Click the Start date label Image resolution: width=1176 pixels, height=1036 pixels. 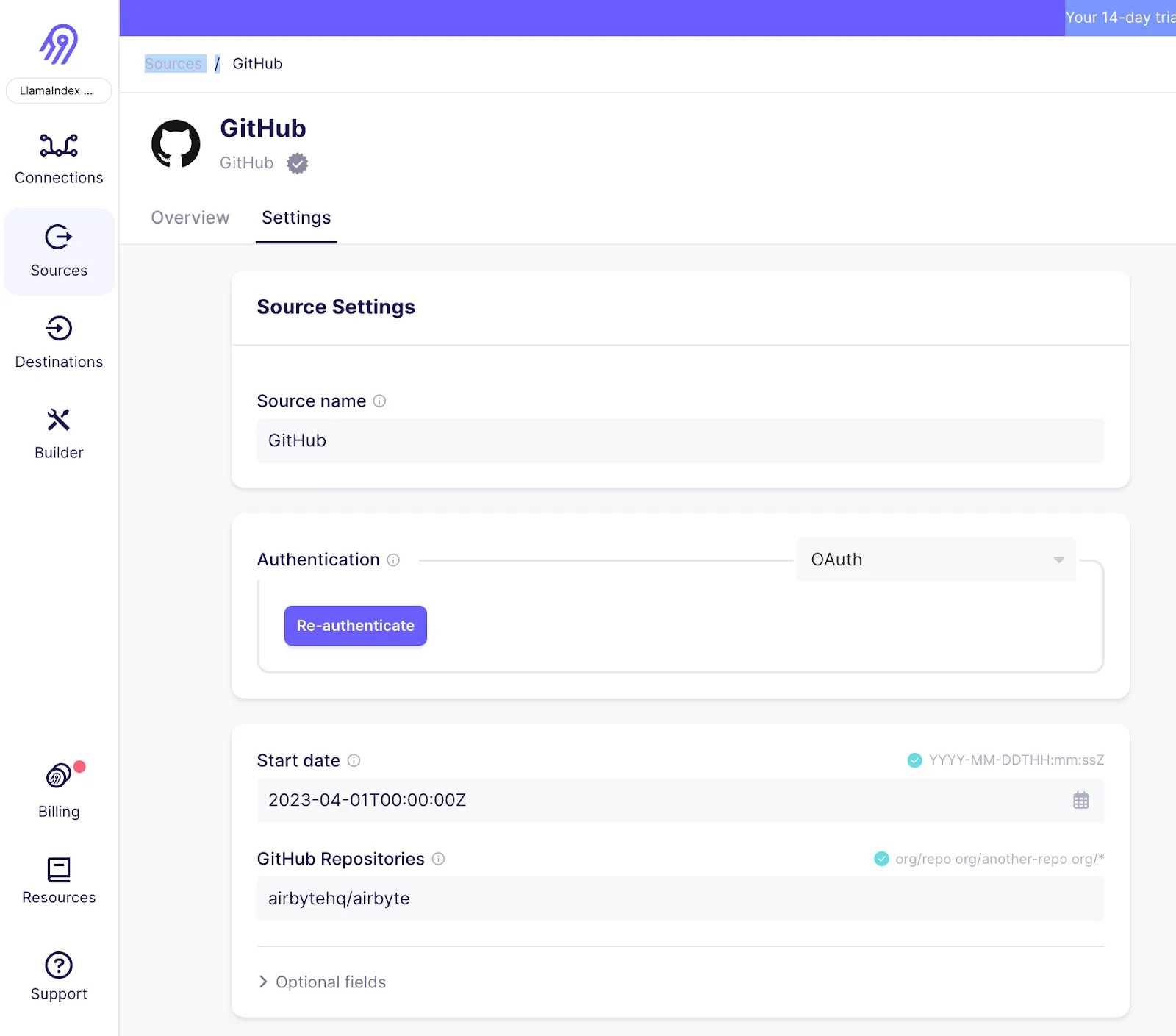click(x=298, y=760)
